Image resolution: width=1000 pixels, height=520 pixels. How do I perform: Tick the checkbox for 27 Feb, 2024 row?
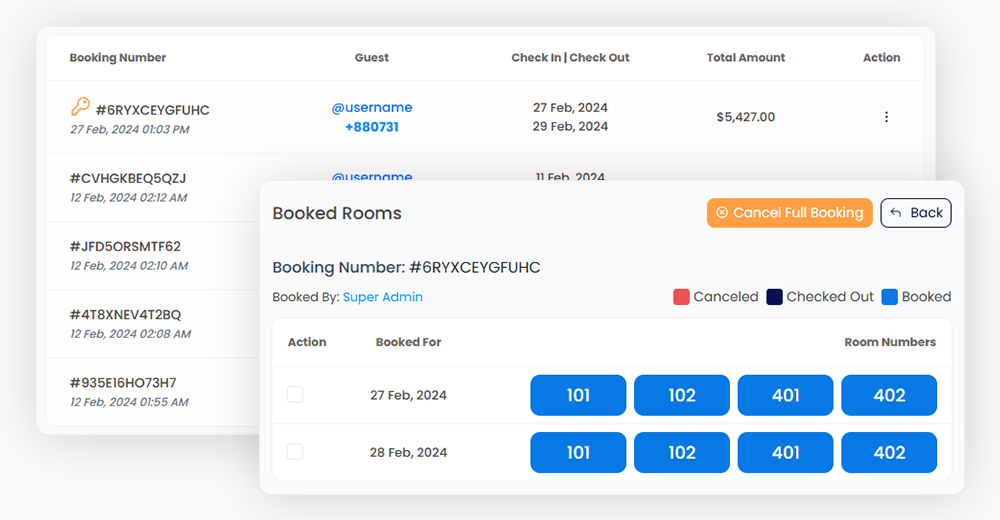(295, 395)
